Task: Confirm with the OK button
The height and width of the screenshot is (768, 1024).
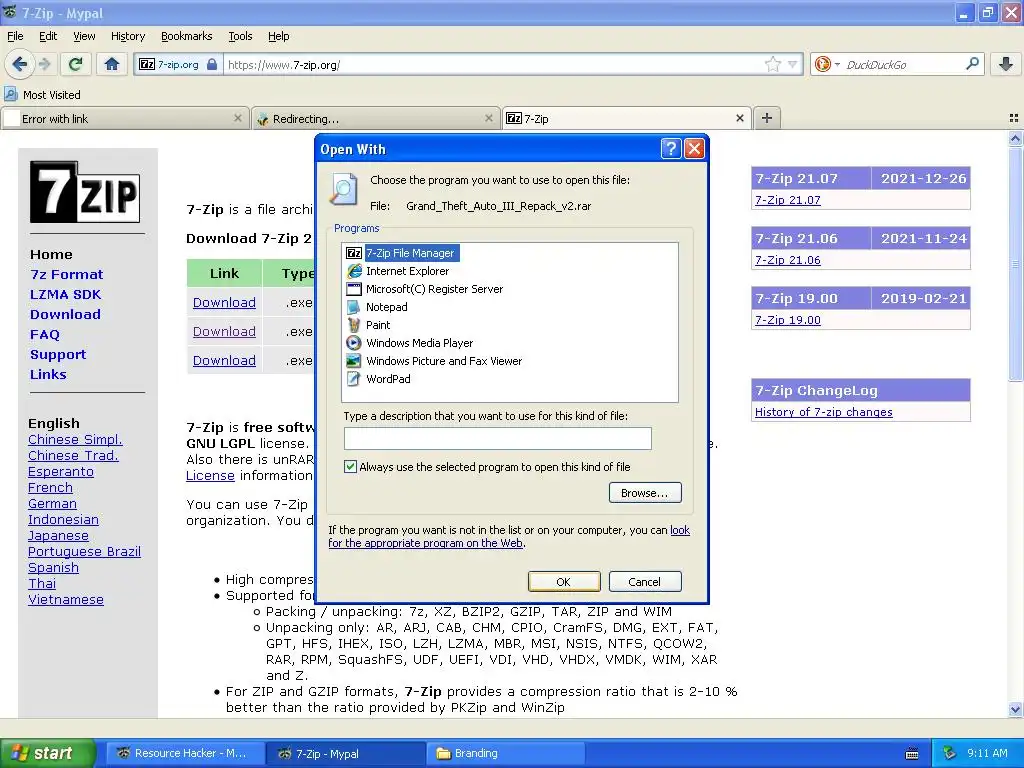Action: pyautogui.click(x=564, y=581)
